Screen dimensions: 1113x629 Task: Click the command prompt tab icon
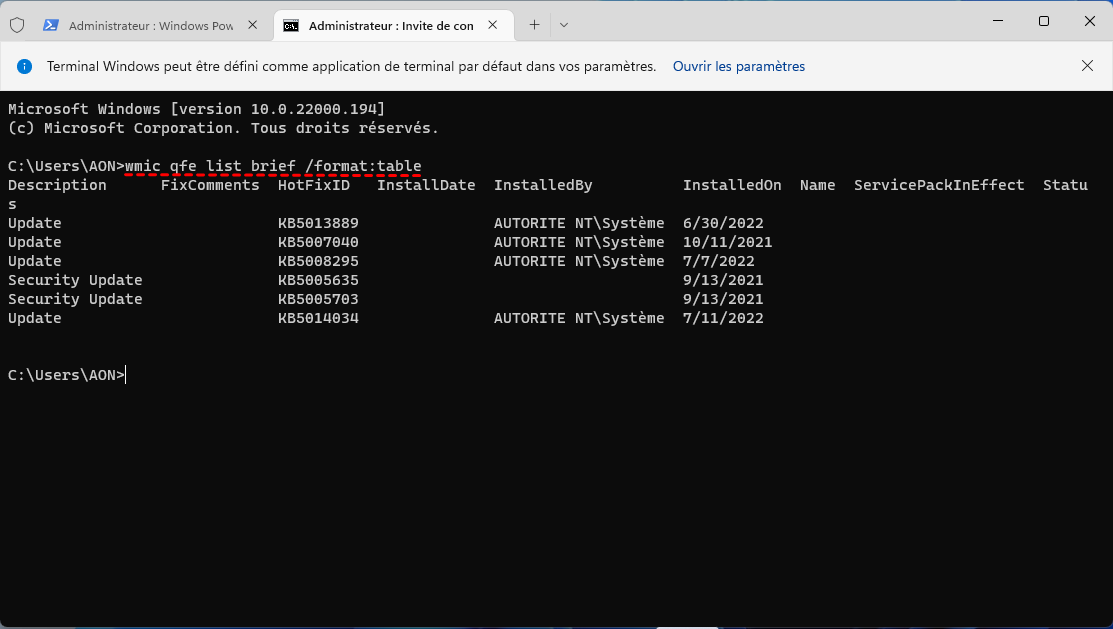click(291, 26)
